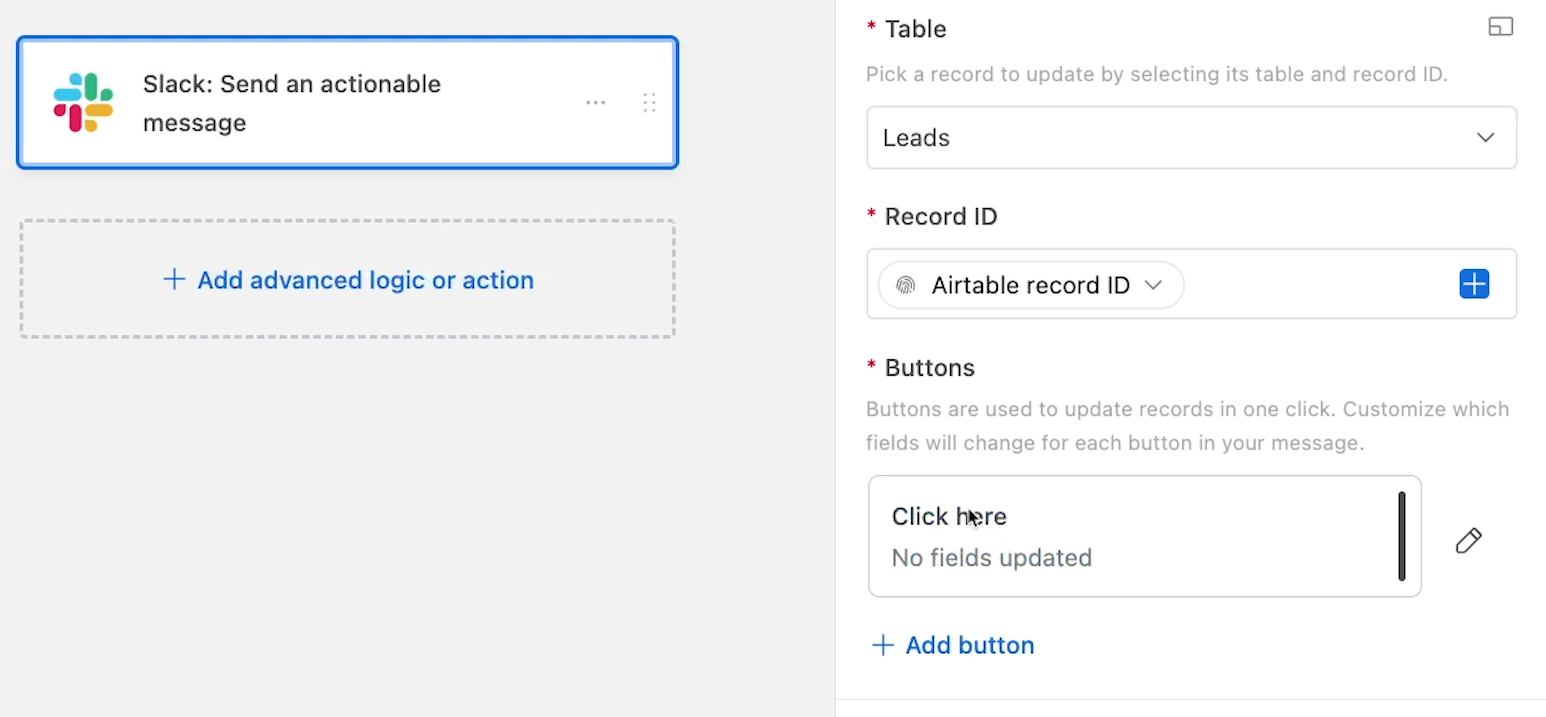The image size is (1546, 717).
Task: Edit the Click here button with pencil icon
Action: coord(1468,541)
